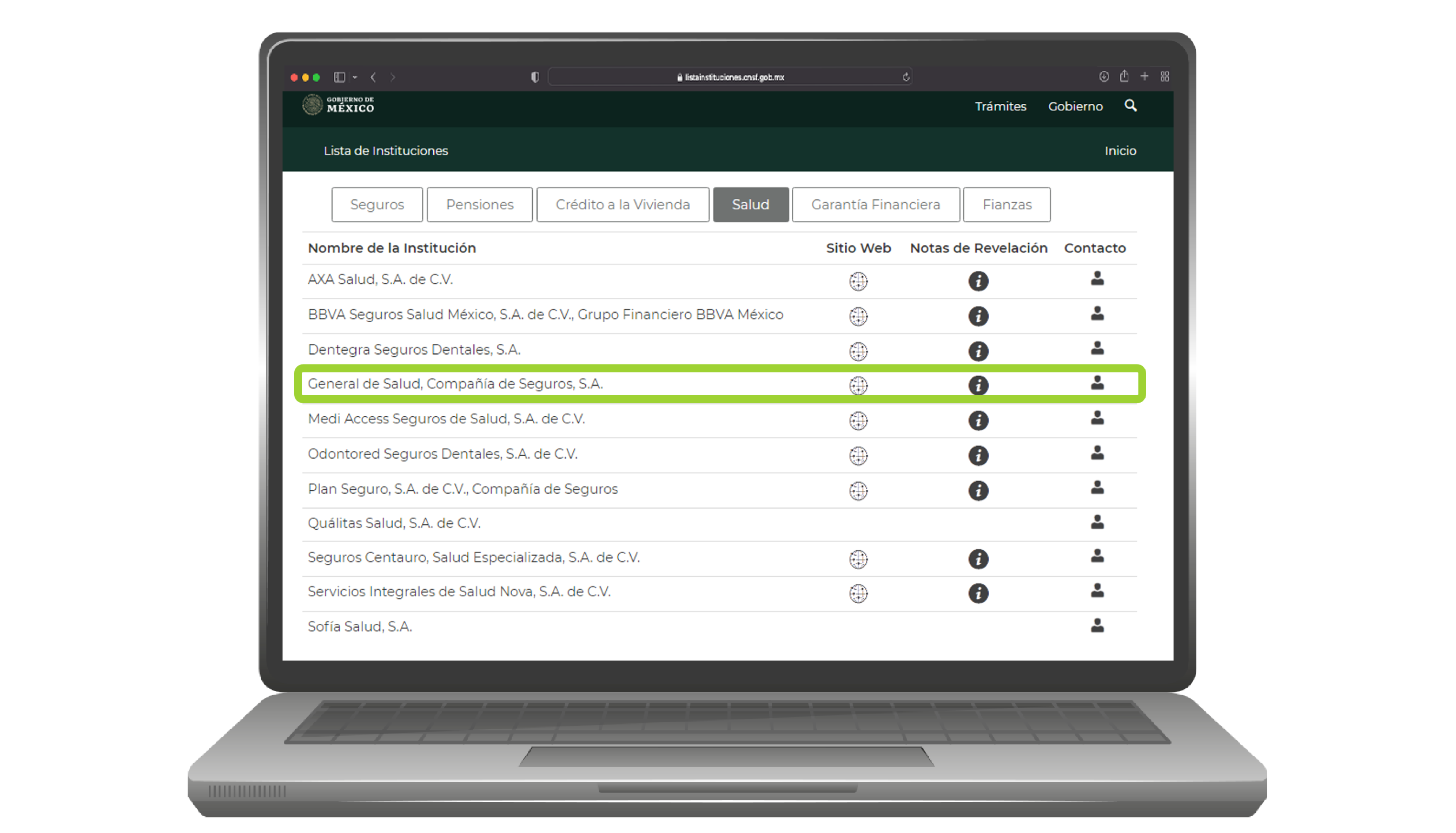This screenshot has height=833, width=1456.
Task: View Medi Access info notes icon
Action: (978, 421)
